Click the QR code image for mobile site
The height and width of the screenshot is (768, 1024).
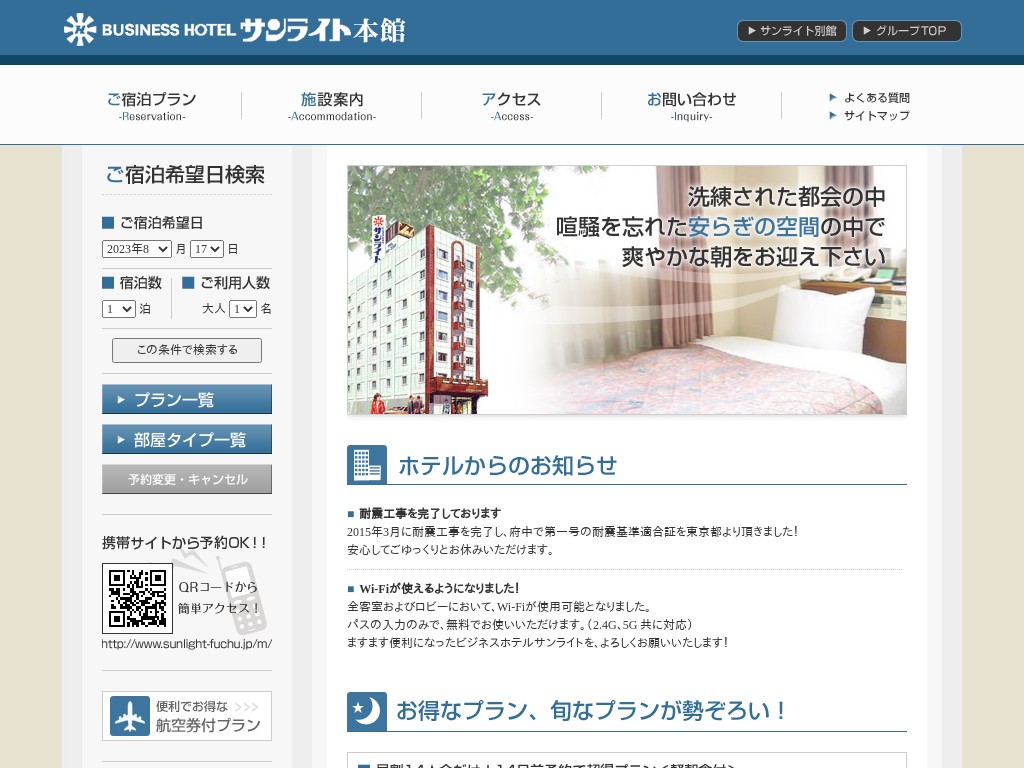pos(137,598)
